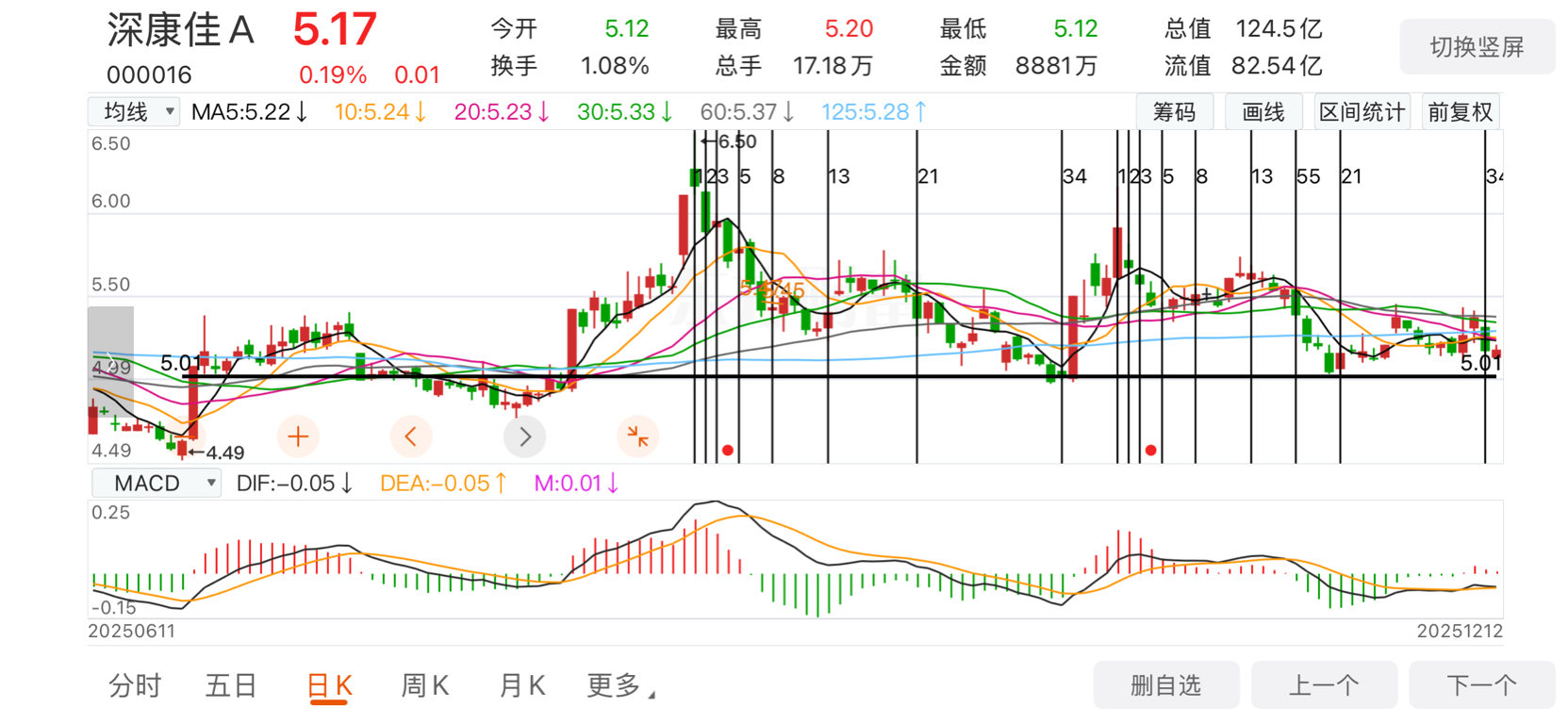Open the 均线 indicator dropdown

pyautogui.click(x=134, y=112)
